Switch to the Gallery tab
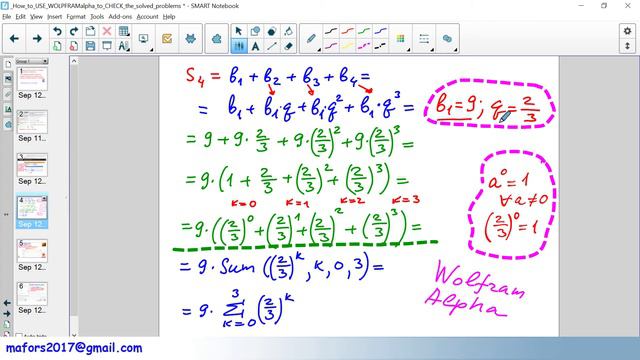 [8, 80]
